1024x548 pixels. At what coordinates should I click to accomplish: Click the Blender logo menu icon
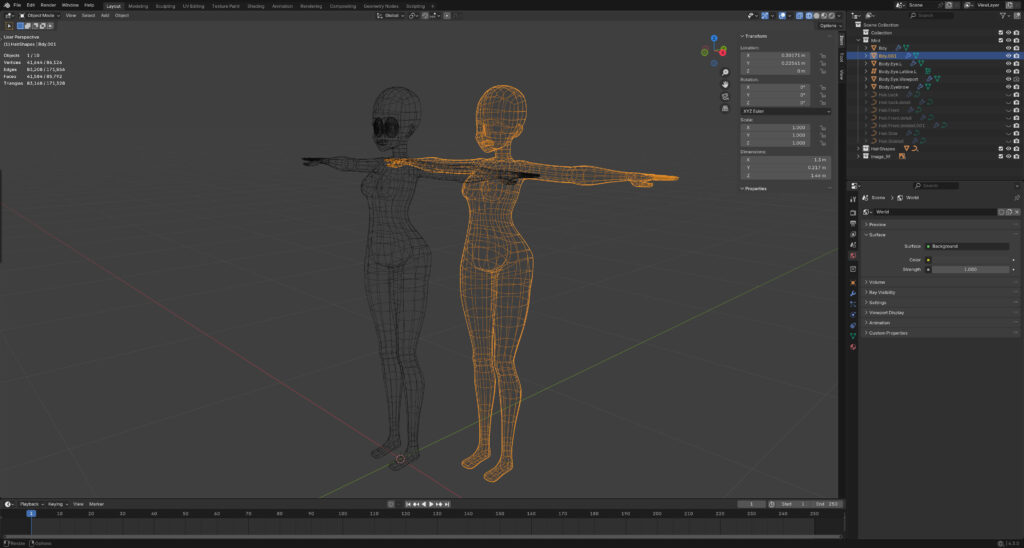point(7,5)
